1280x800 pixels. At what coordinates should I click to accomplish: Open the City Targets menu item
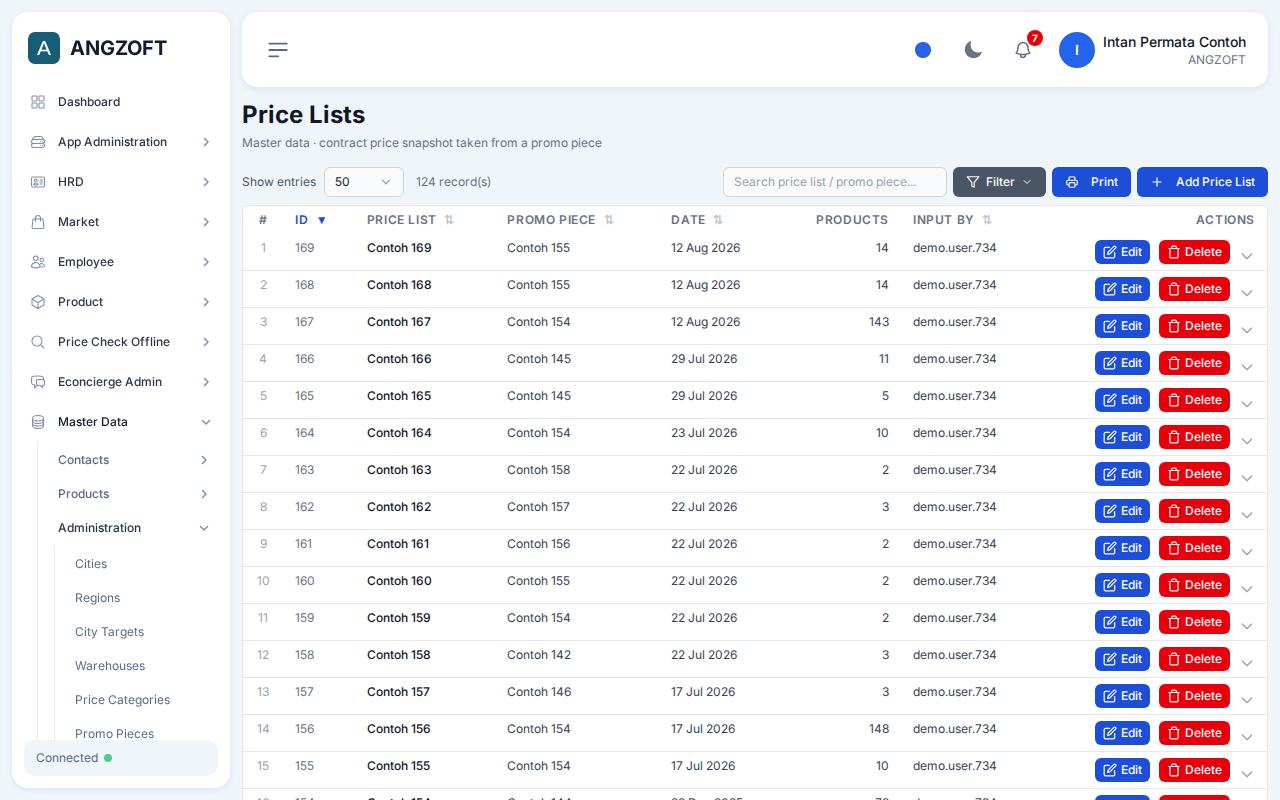pos(109,632)
